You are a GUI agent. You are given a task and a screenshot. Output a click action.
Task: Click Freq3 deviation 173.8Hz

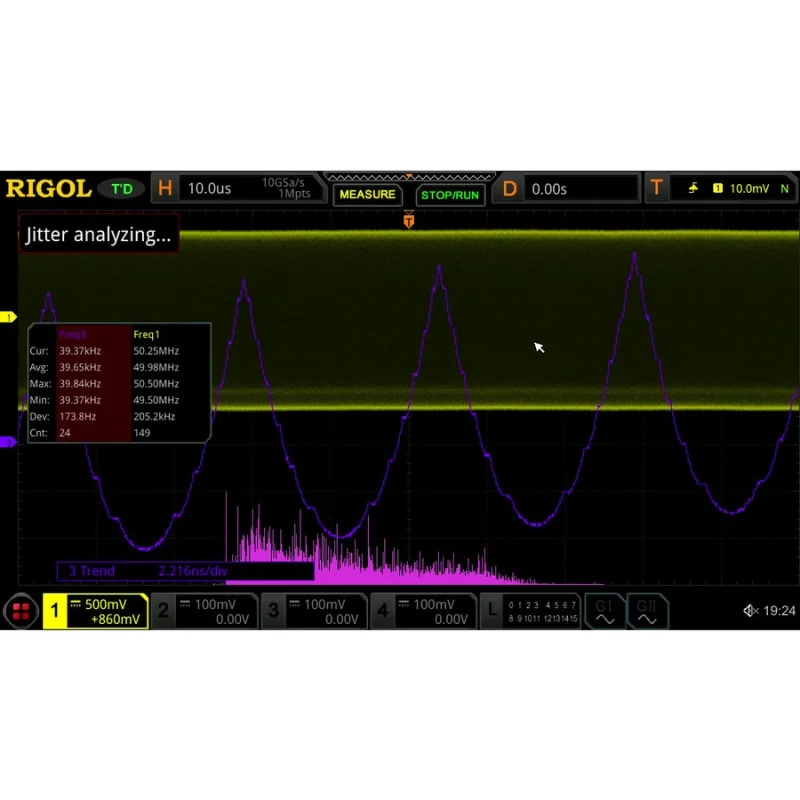pos(78,416)
